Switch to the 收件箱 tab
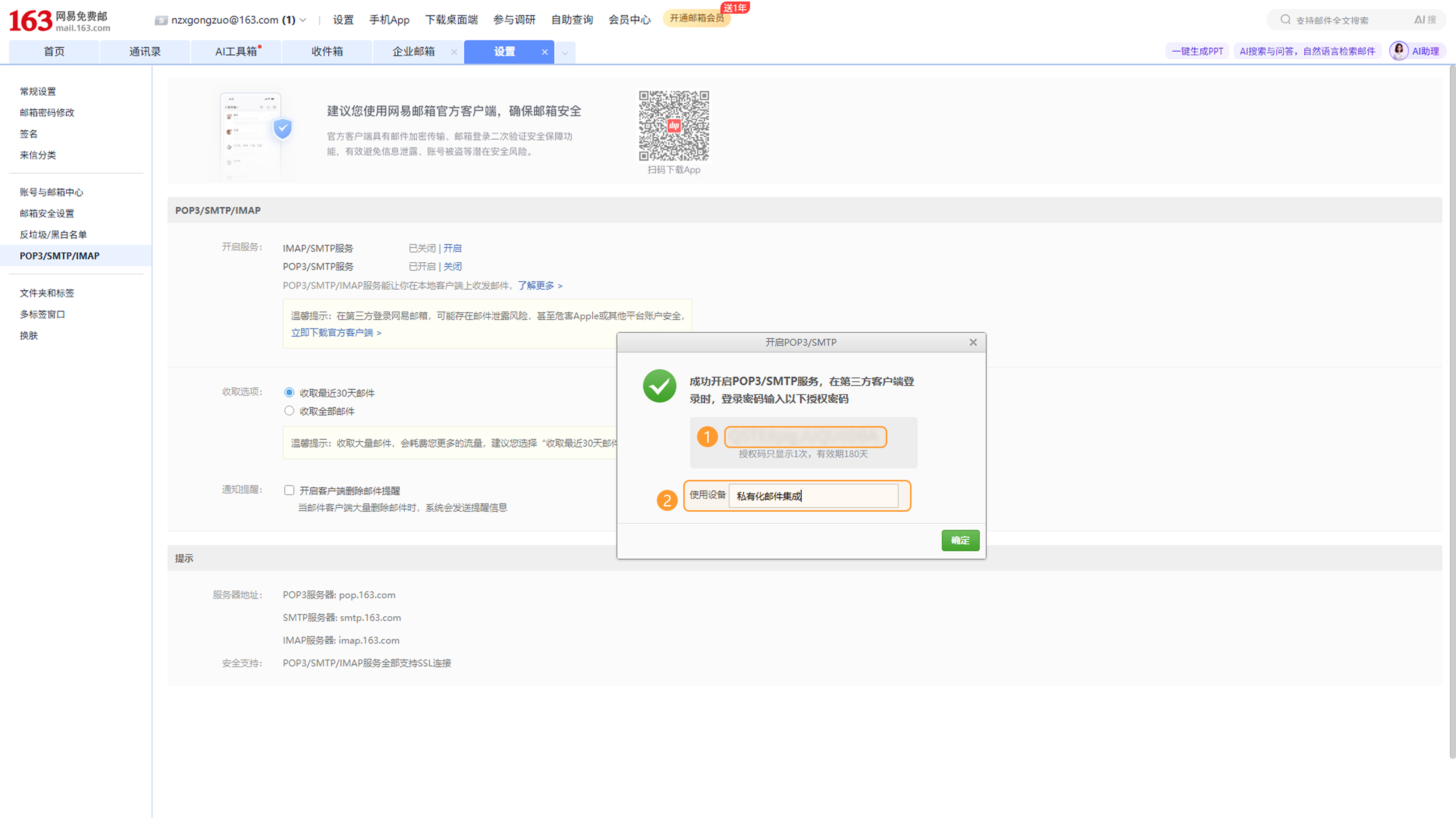 [x=327, y=52]
